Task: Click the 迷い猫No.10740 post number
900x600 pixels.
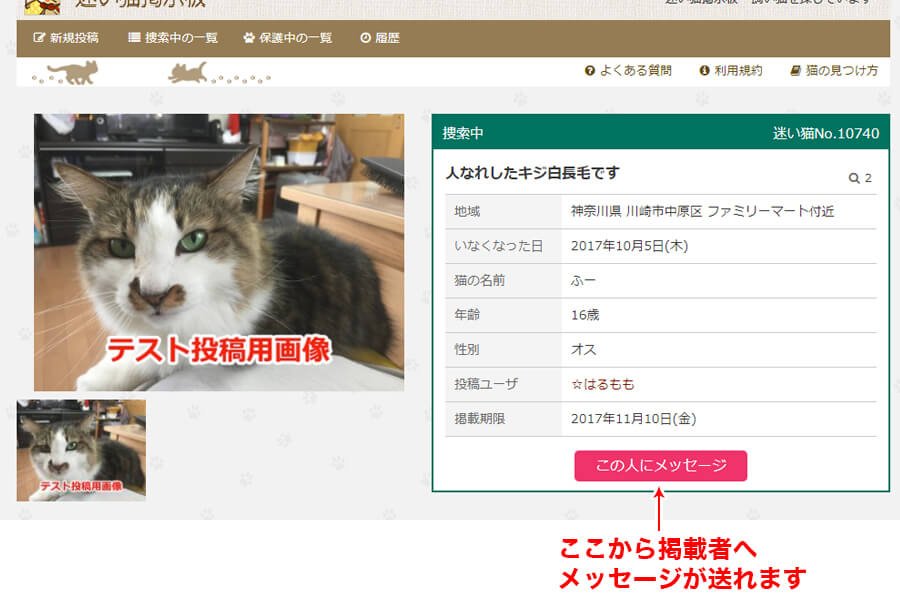Action: 825,133
